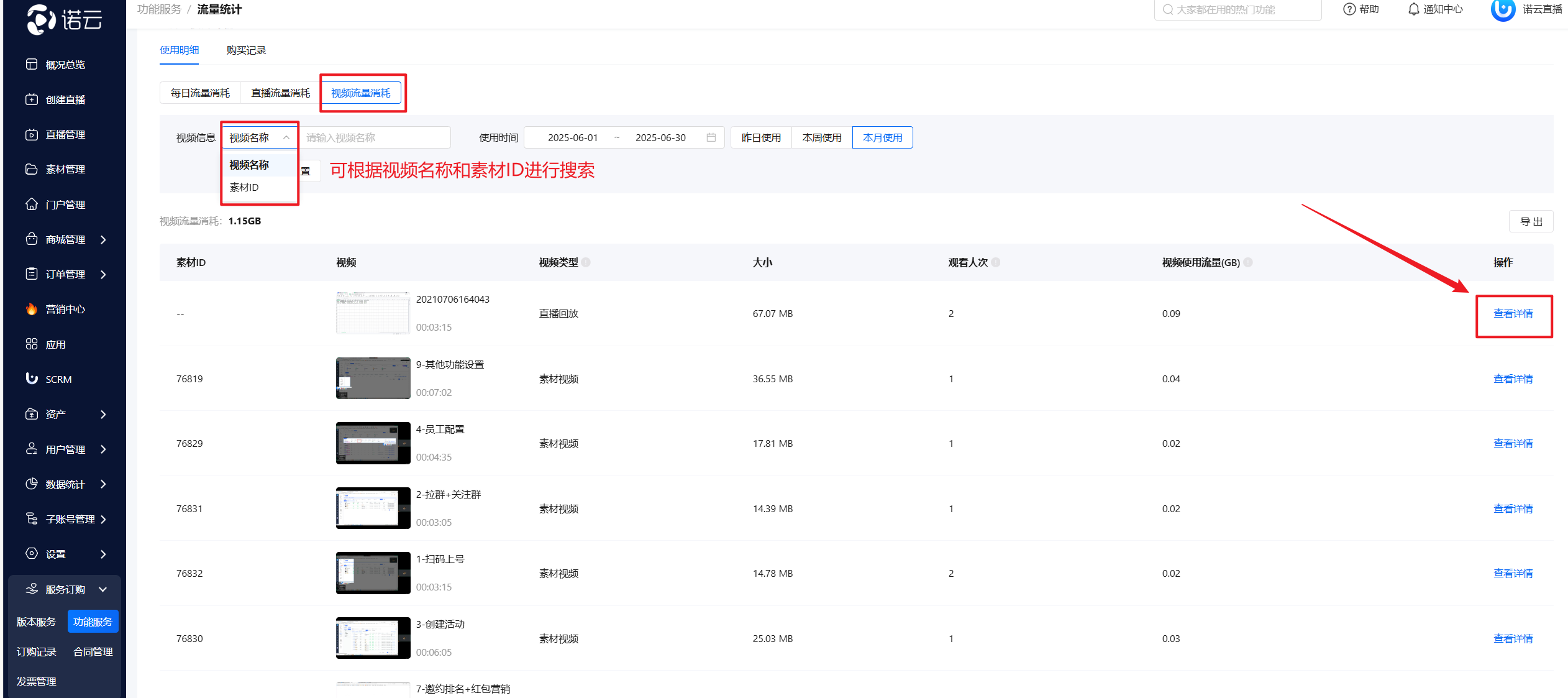Switch to the 购买记录 tab

pyautogui.click(x=246, y=50)
